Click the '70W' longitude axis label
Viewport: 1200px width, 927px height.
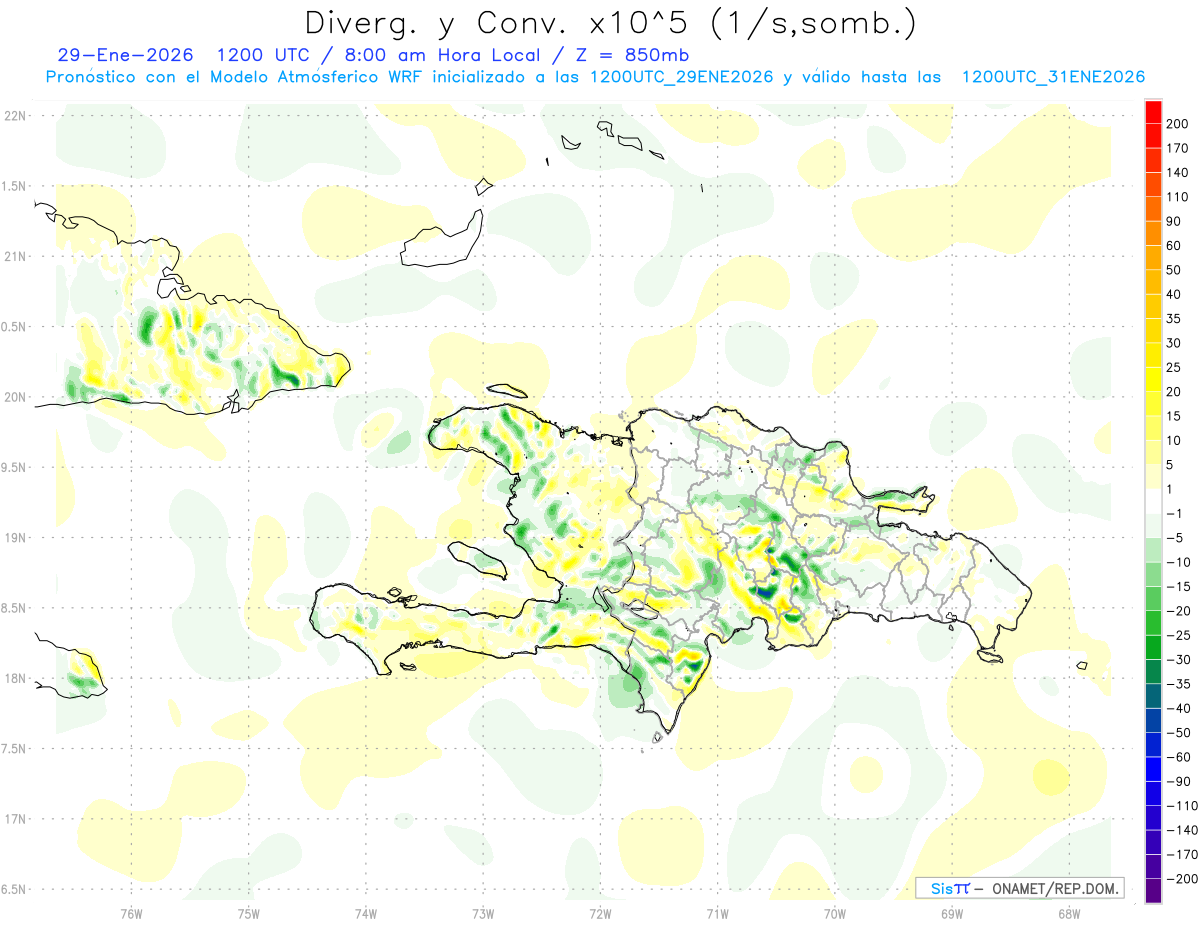(x=835, y=913)
